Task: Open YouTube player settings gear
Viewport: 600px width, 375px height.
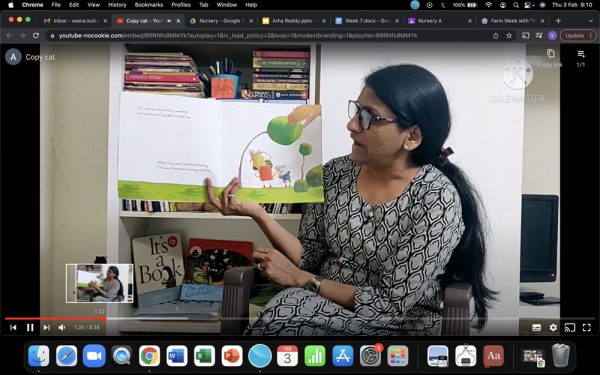Action: (553, 328)
